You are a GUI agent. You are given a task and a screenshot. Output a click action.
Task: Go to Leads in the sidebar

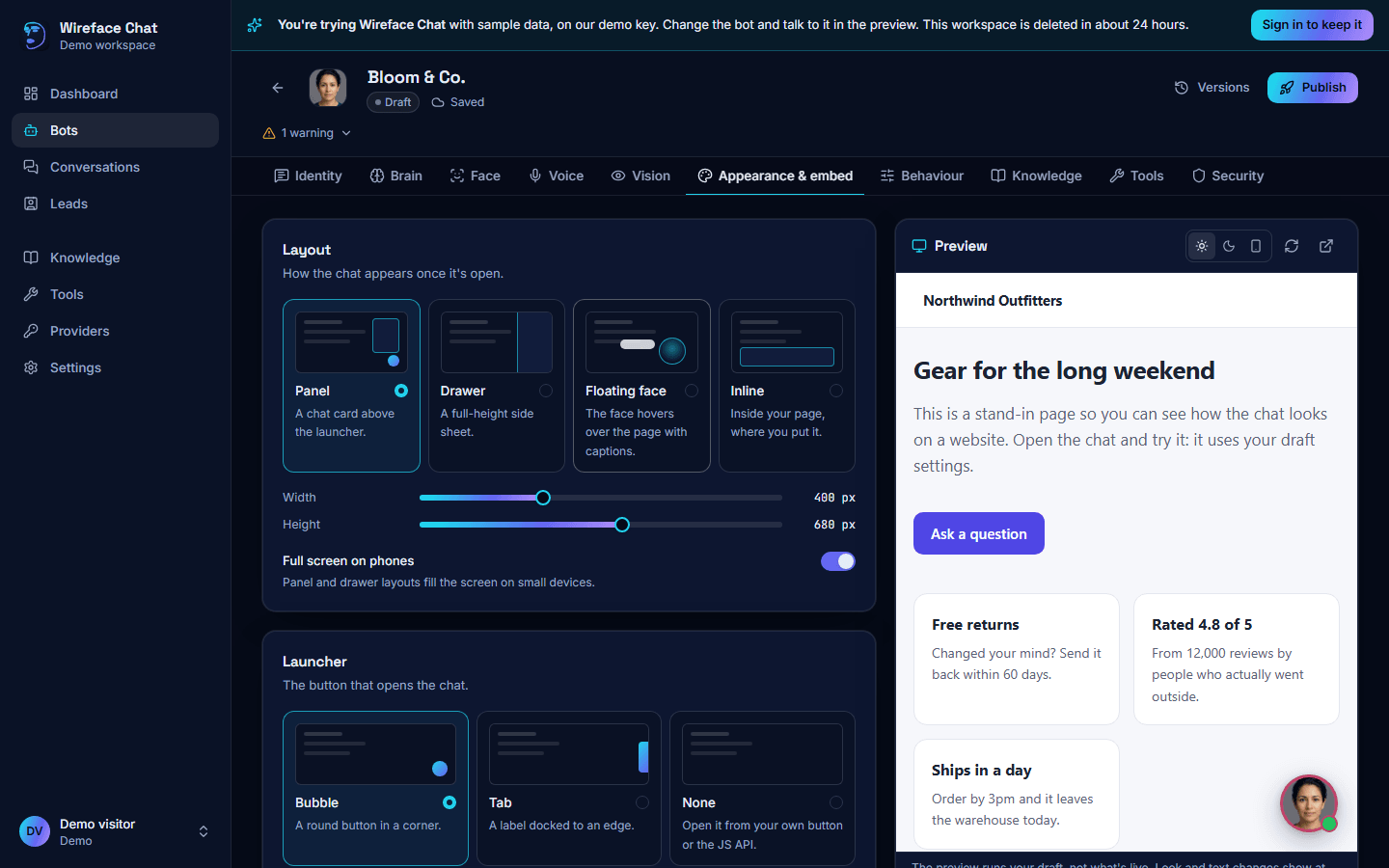115,203
